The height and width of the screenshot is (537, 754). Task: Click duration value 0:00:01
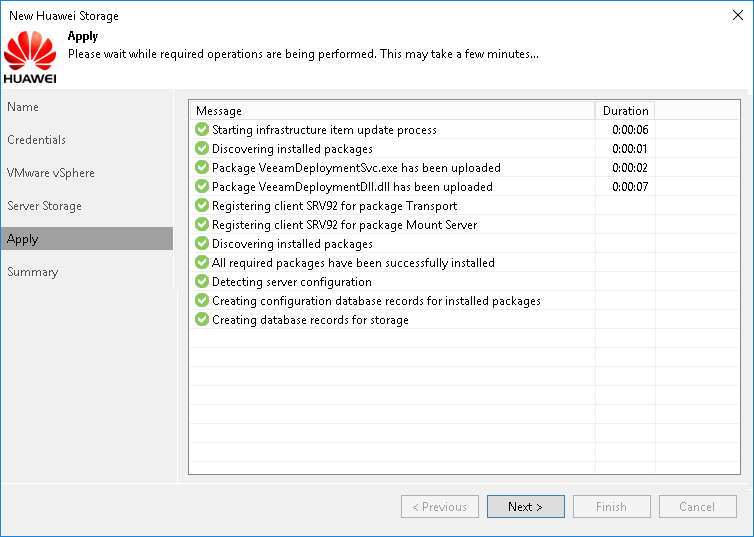click(x=630, y=149)
